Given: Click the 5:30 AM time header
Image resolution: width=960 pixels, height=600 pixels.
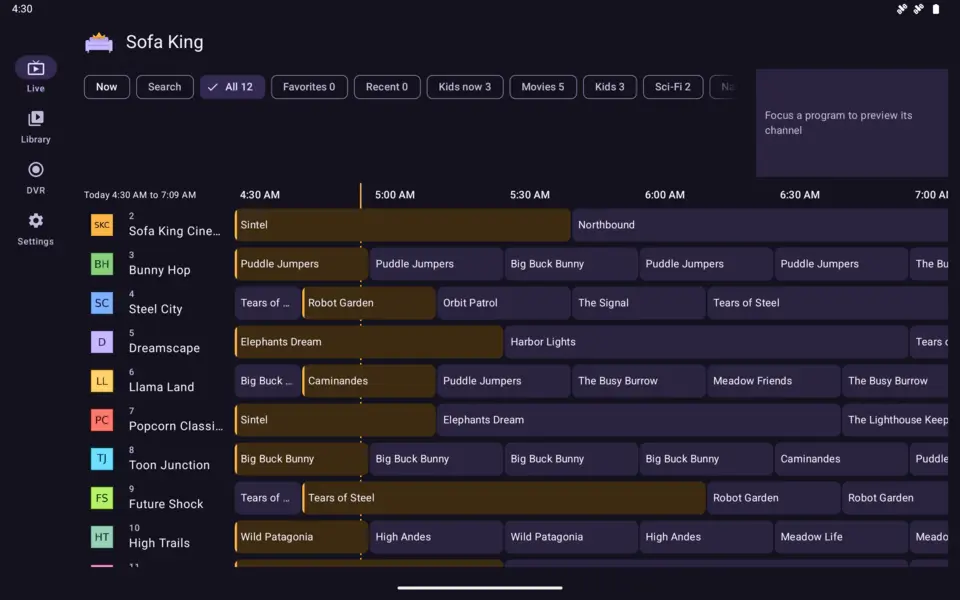Looking at the screenshot, I should click(x=530, y=195).
